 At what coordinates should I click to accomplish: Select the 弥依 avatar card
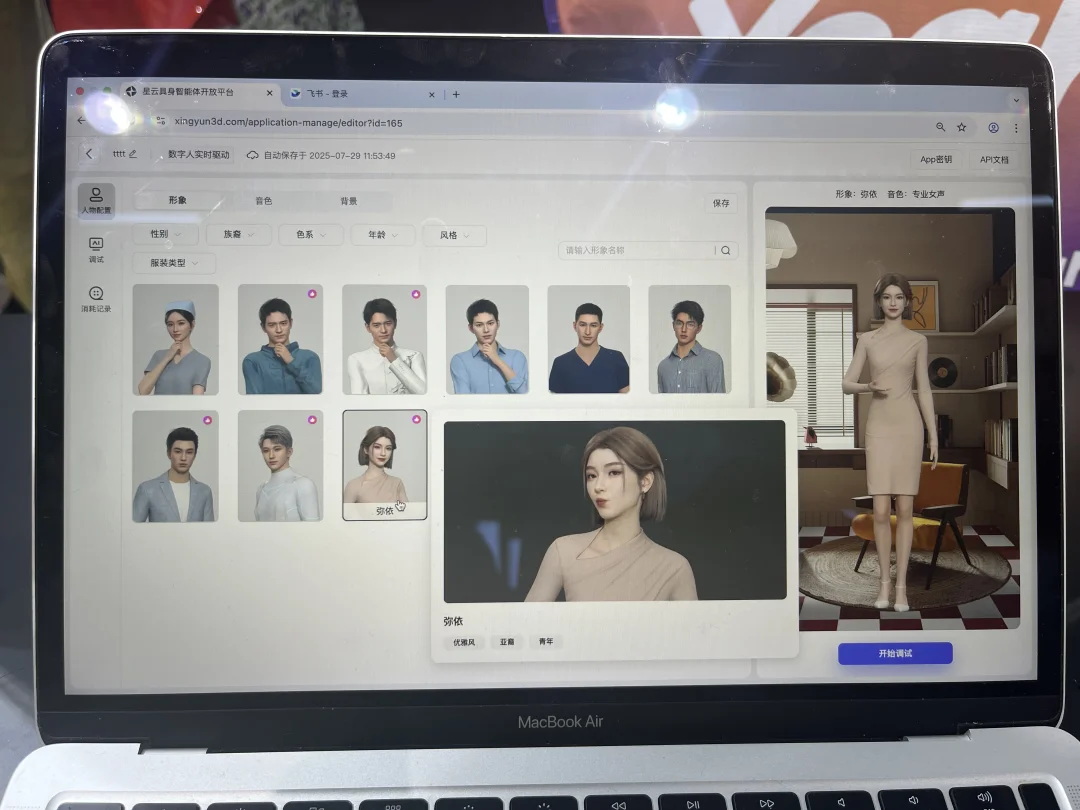384,465
